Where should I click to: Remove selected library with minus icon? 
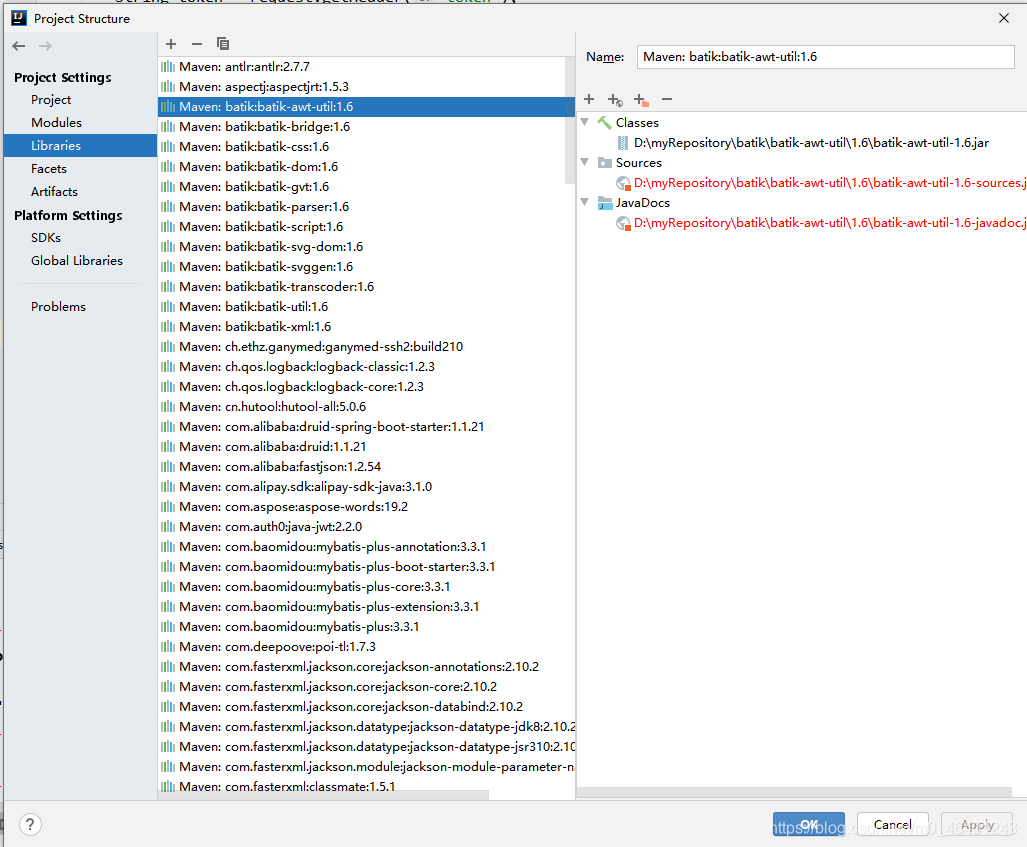coord(196,44)
